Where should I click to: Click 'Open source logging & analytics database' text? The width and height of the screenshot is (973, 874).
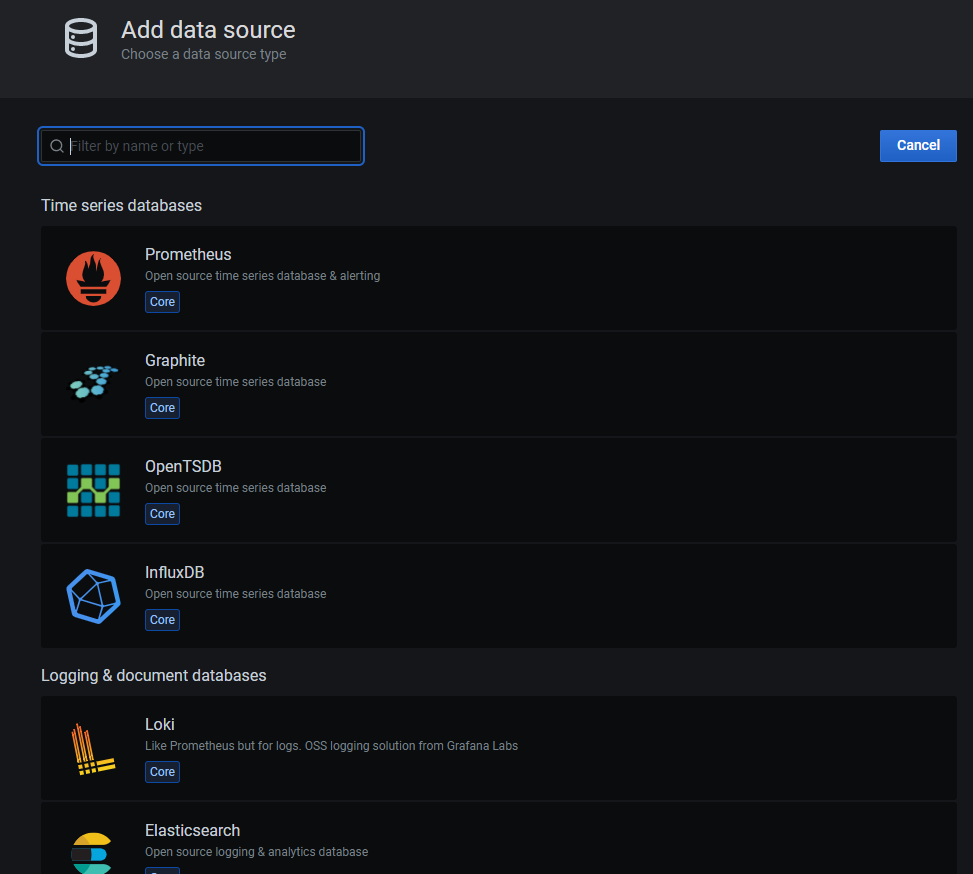tap(256, 852)
